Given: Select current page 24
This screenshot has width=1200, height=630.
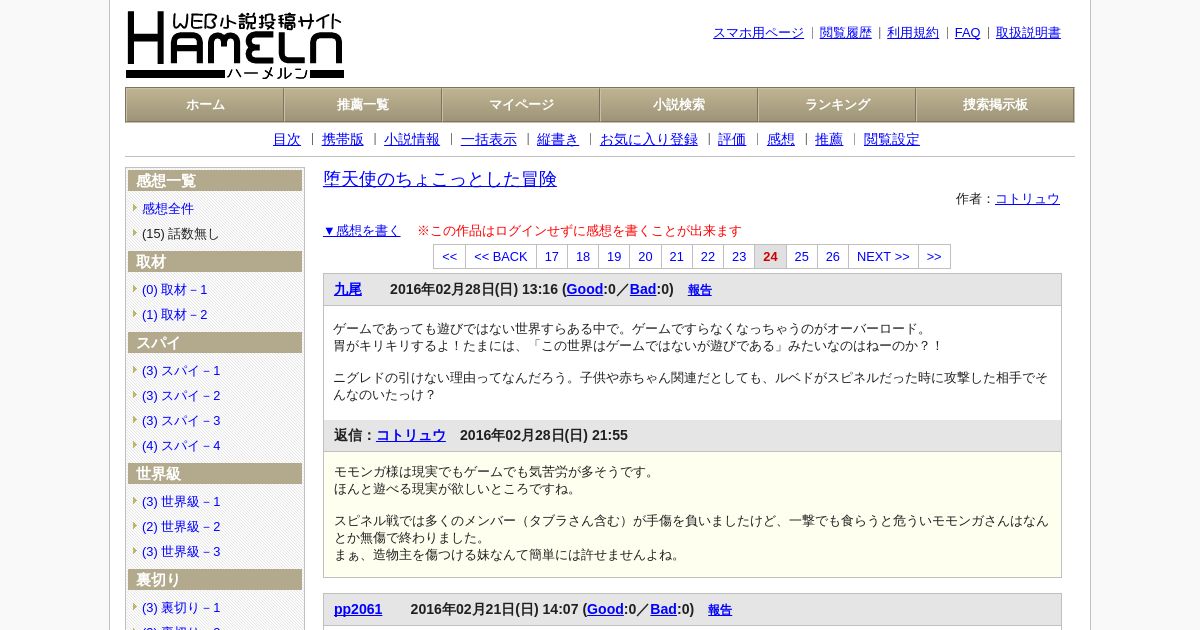Looking at the screenshot, I should tap(770, 257).
